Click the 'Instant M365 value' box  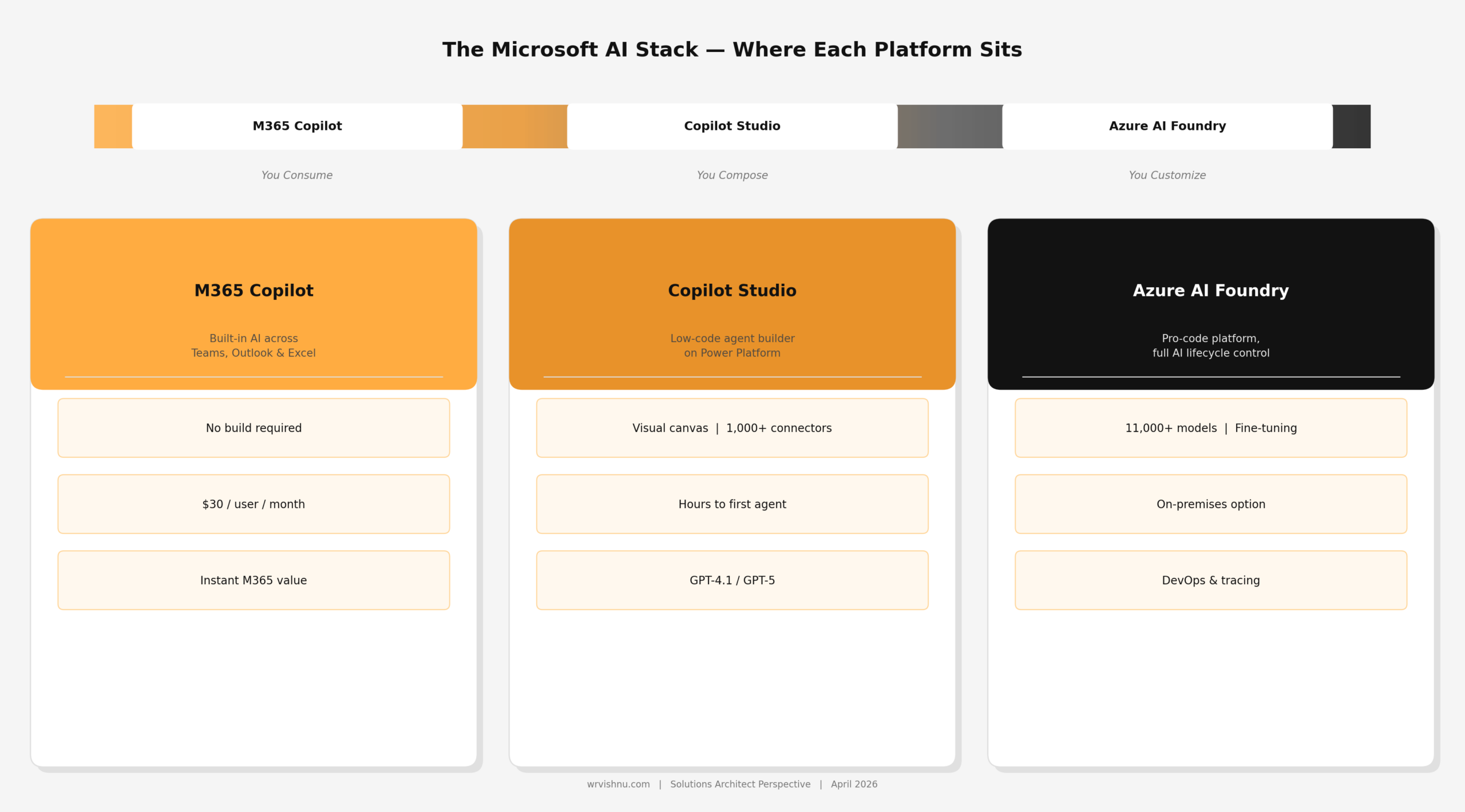point(254,580)
